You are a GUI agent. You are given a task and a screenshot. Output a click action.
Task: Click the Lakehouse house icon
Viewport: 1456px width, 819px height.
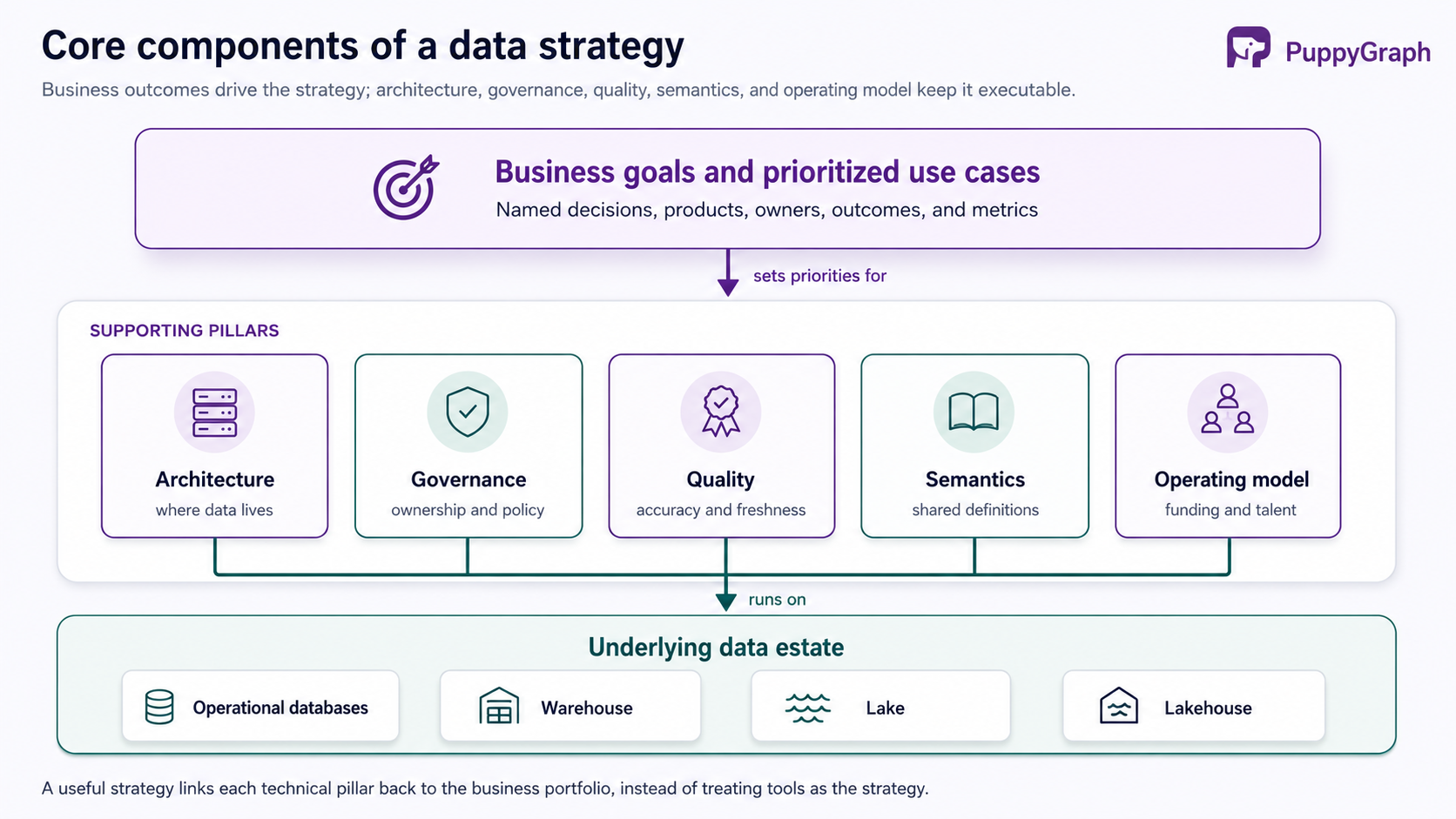tap(1119, 706)
